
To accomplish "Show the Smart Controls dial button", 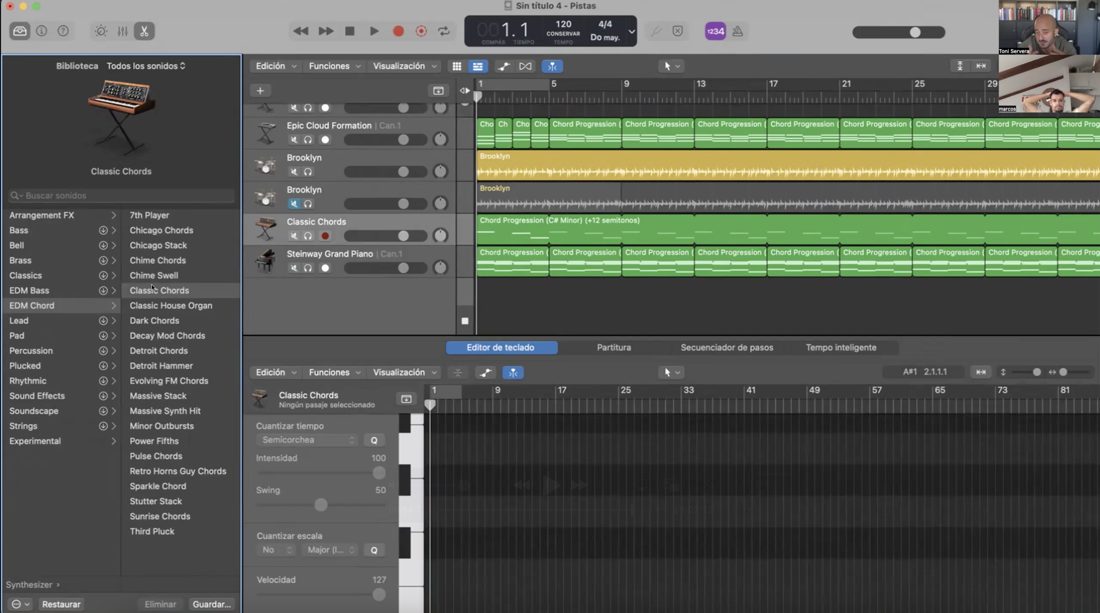I will pos(101,31).
